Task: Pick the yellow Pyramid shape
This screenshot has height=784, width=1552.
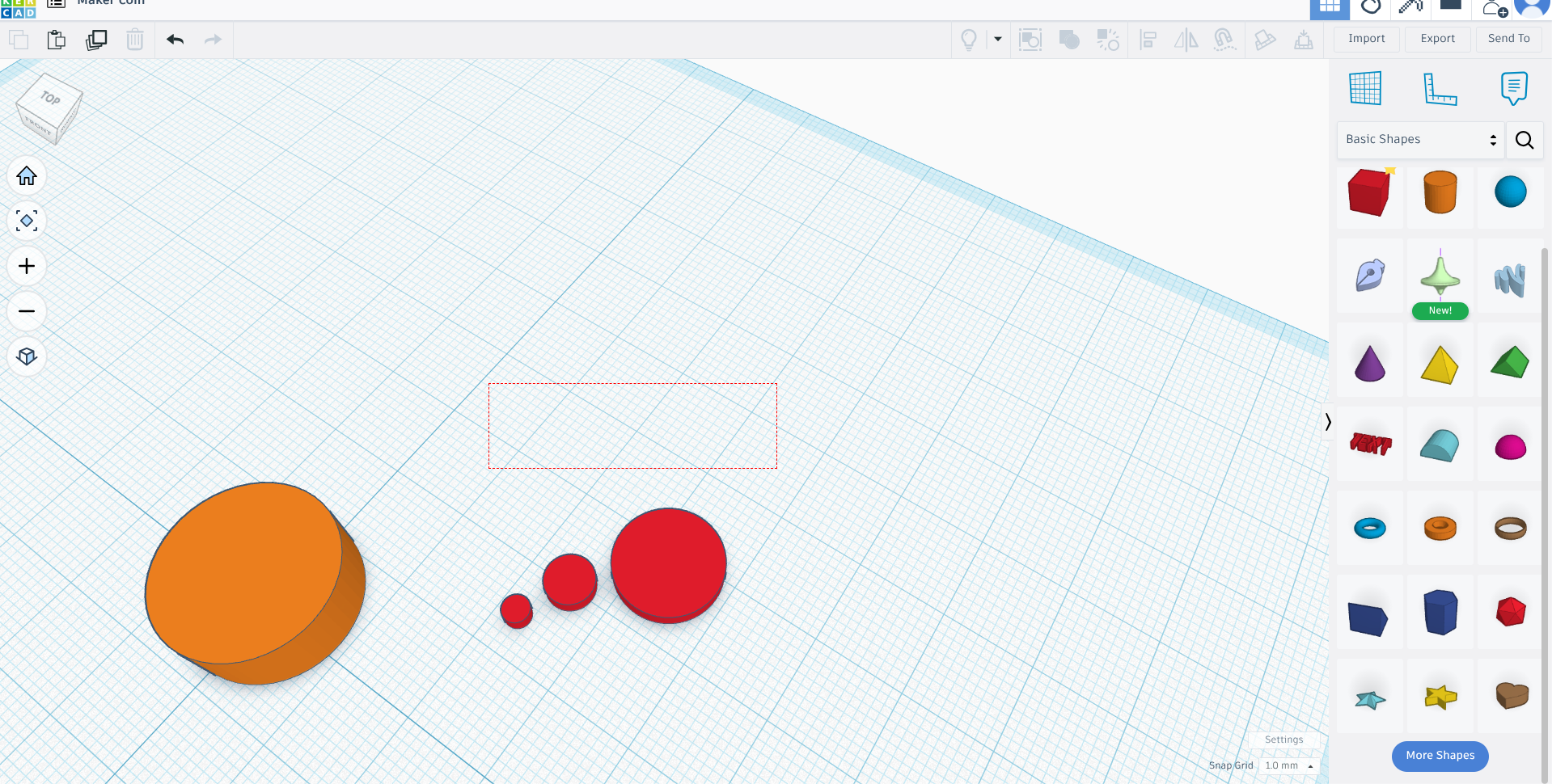Action: click(1440, 364)
